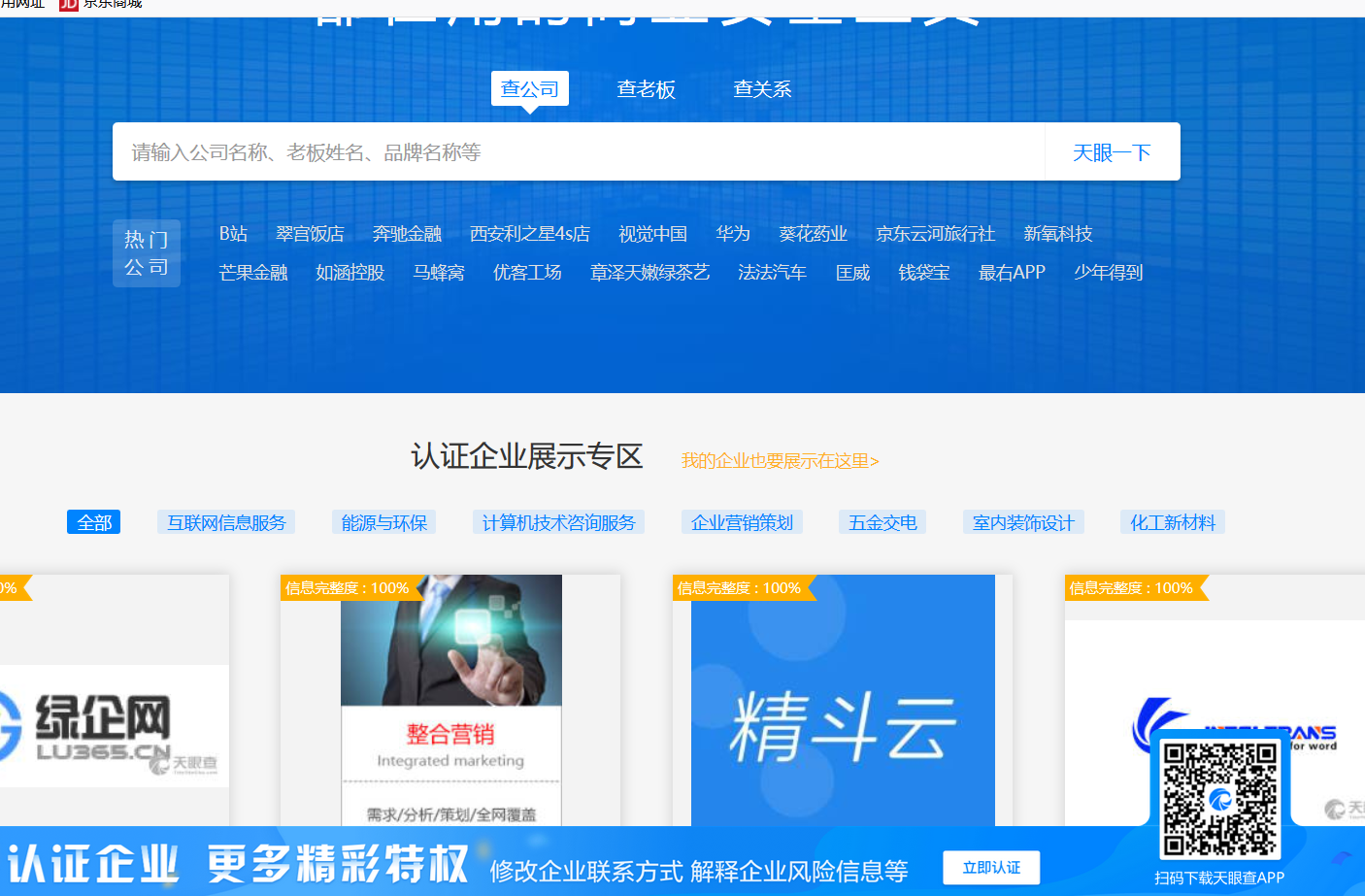Open hot company 如涵控股
Image resolution: width=1365 pixels, height=896 pixels.
(350, 273)
